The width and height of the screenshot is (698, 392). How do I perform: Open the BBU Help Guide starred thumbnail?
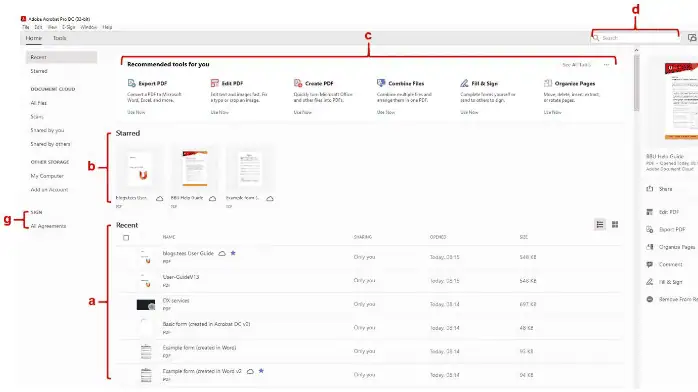[195, 168]
